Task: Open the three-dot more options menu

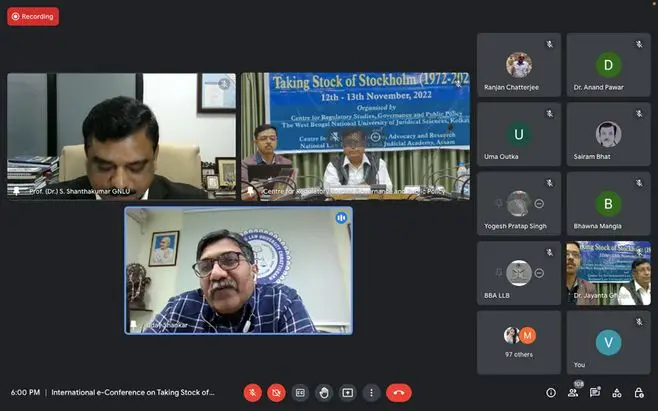Action: [371, 393]
